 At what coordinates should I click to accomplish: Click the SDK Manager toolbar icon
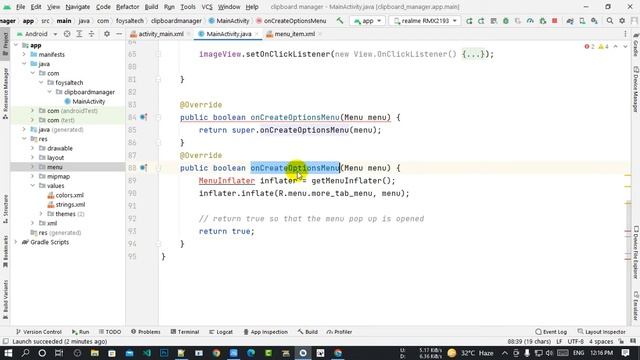pyautogui.click(x=594, y=20)
